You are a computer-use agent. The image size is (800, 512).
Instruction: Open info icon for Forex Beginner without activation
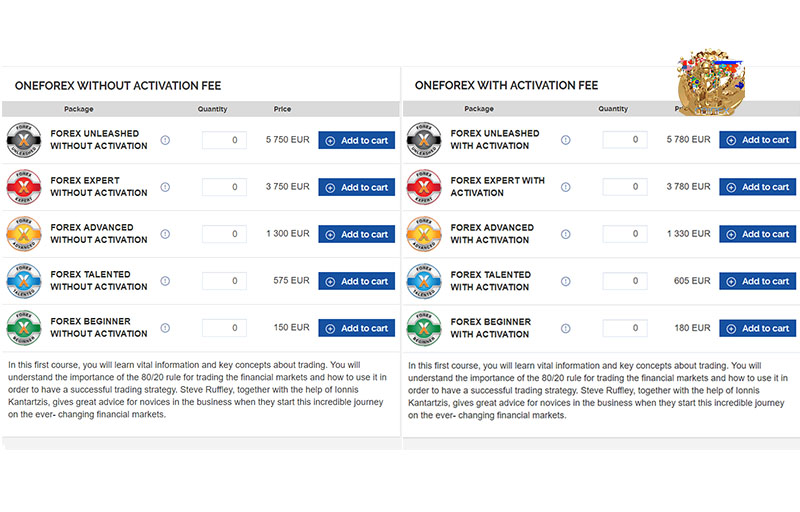click(165, 328)
